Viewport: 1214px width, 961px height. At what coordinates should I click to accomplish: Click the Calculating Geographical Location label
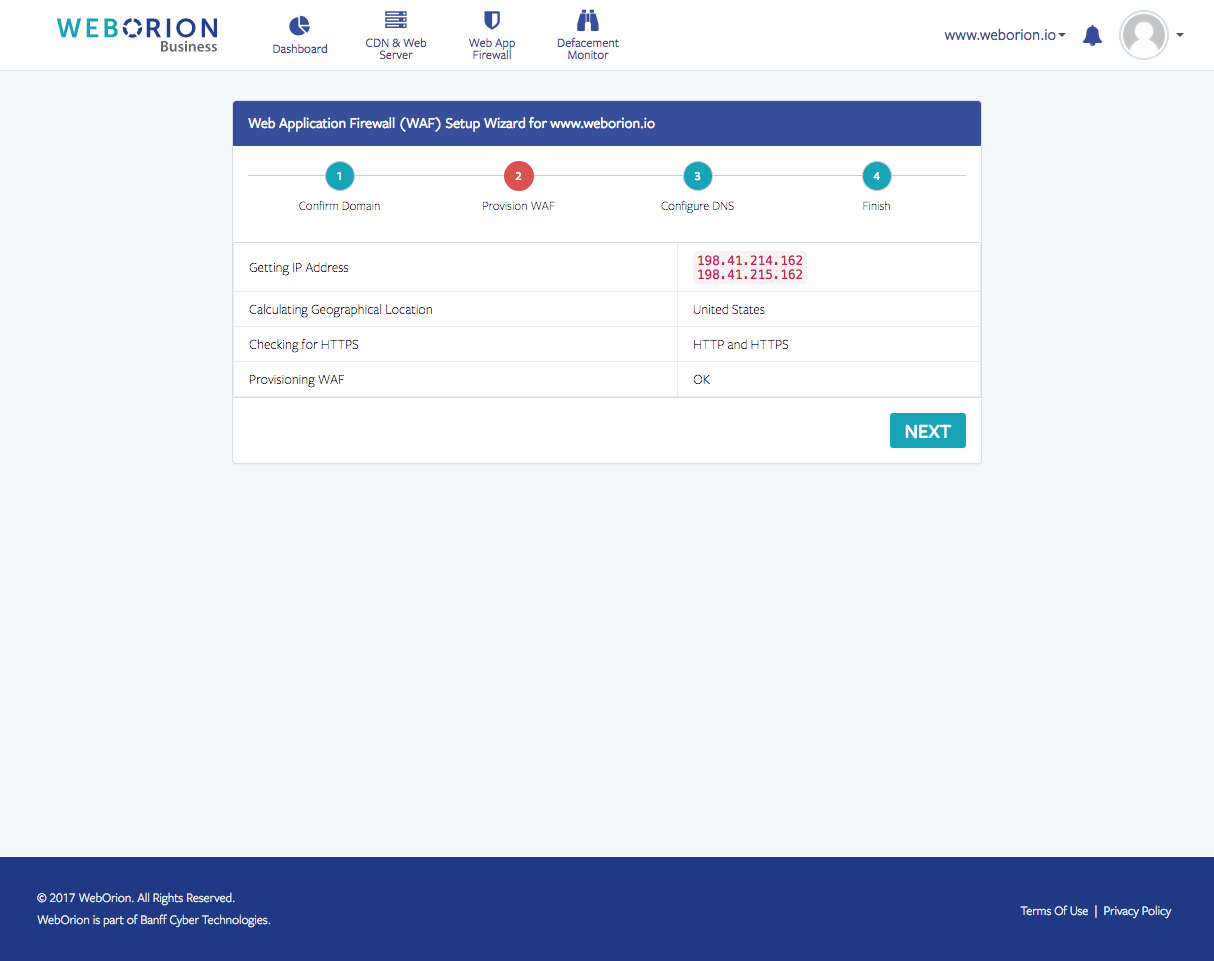click(341, 310)
